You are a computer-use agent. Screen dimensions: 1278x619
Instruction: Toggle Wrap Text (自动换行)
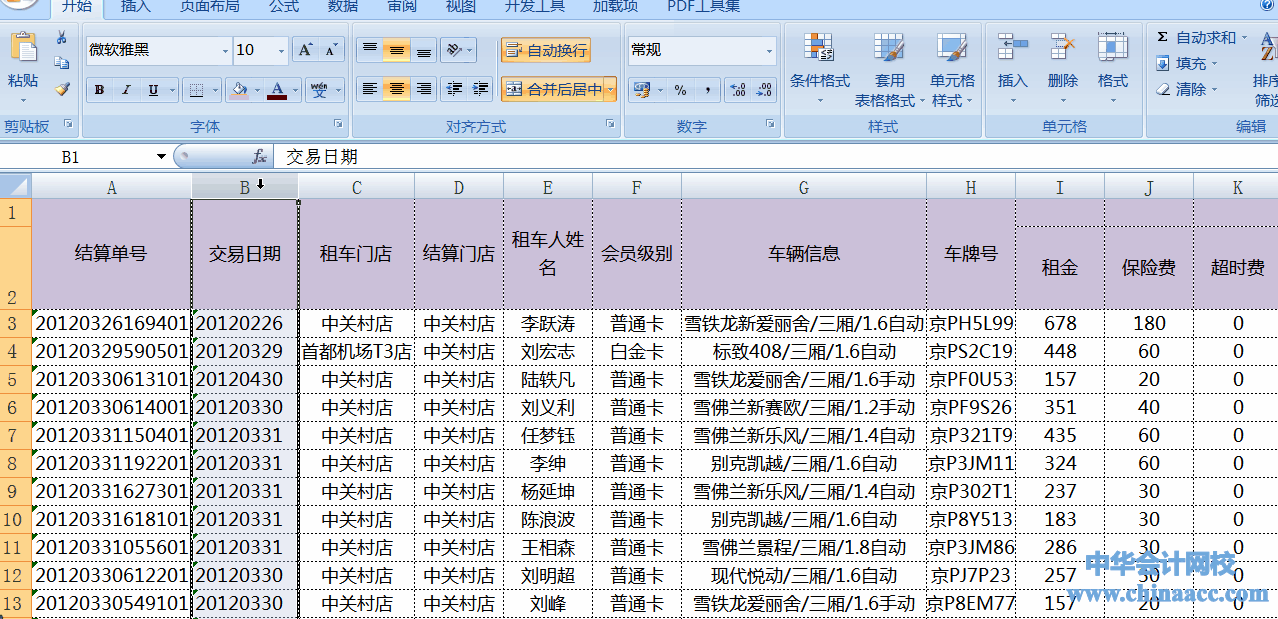tap(546, 50)
